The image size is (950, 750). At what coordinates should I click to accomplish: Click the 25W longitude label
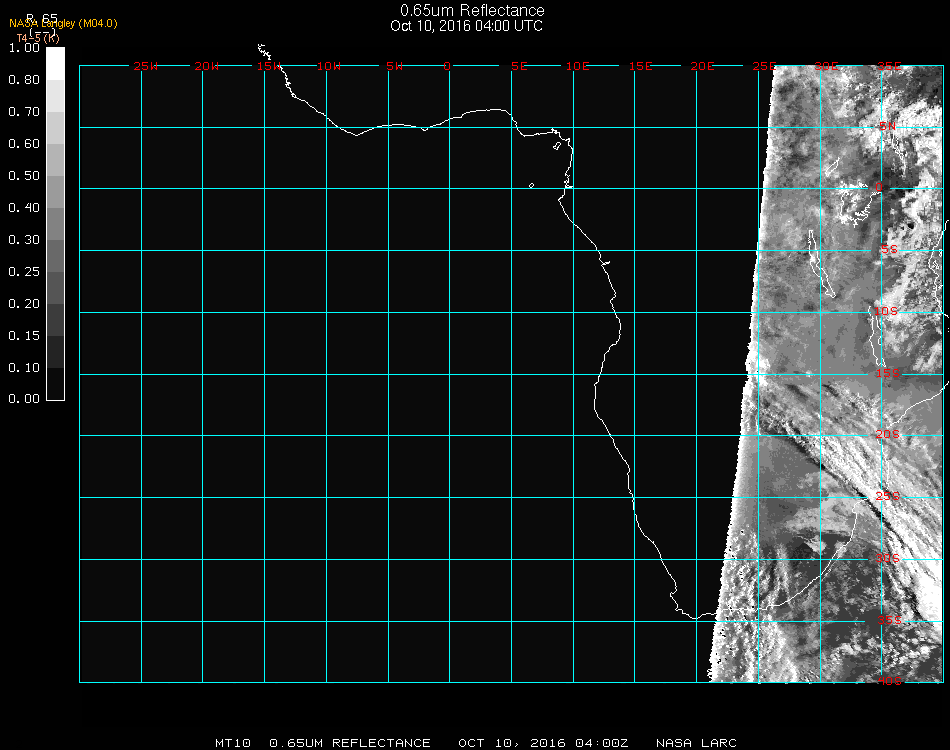point(146,66)
